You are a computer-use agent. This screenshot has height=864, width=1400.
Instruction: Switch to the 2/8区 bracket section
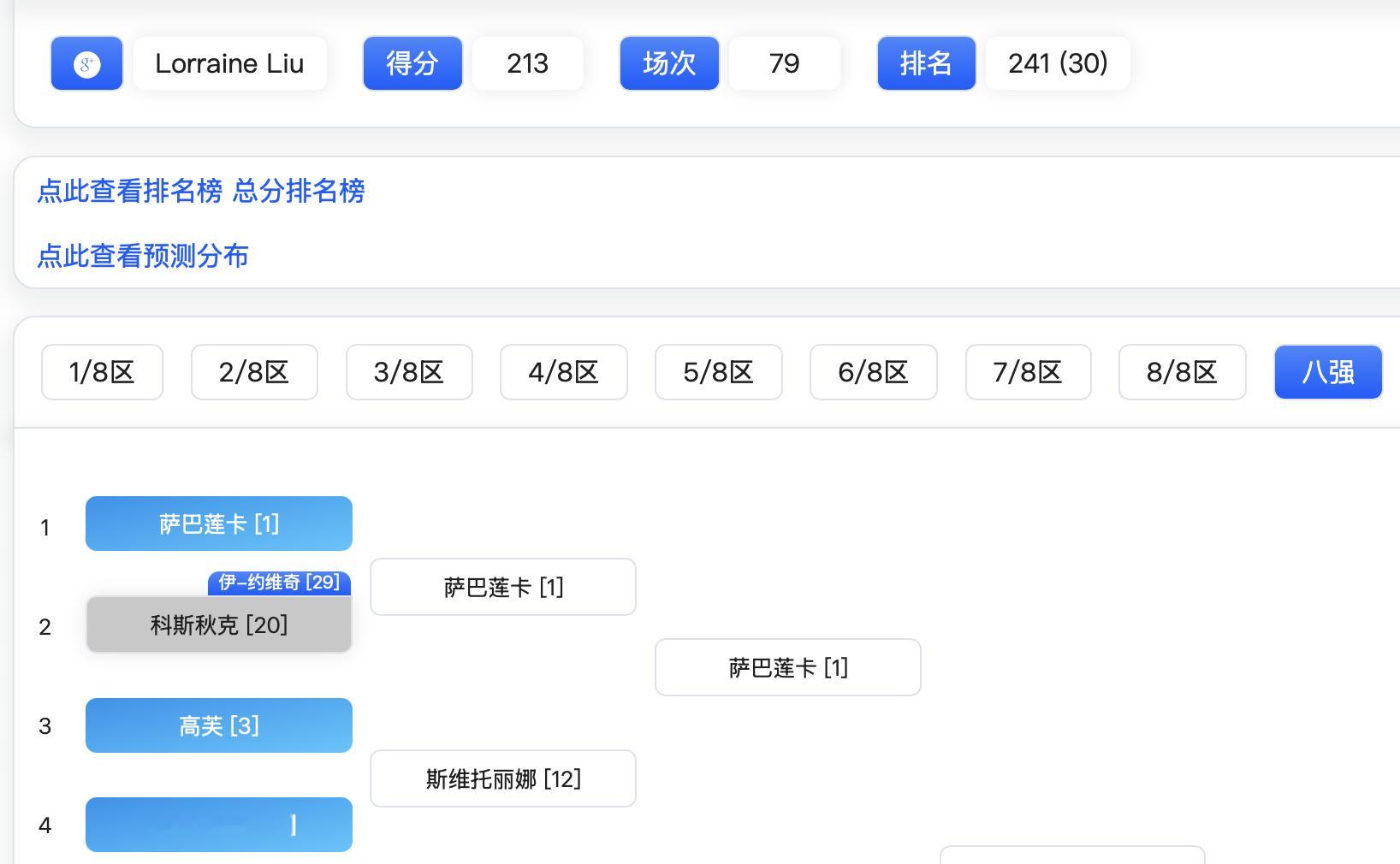point(254,372)
